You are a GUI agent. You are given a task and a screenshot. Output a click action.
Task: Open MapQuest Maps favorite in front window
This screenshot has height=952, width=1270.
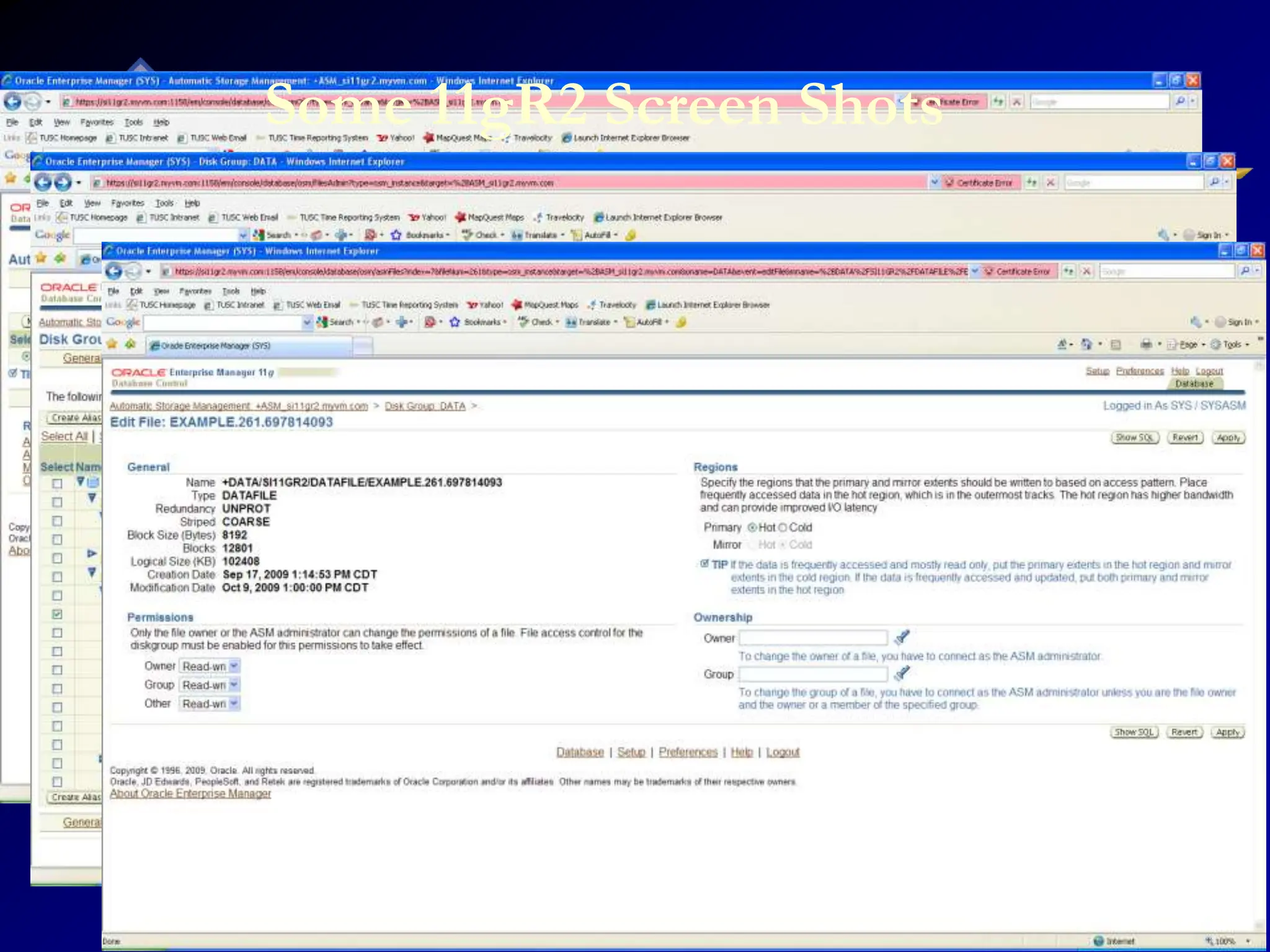coord(545,305)
